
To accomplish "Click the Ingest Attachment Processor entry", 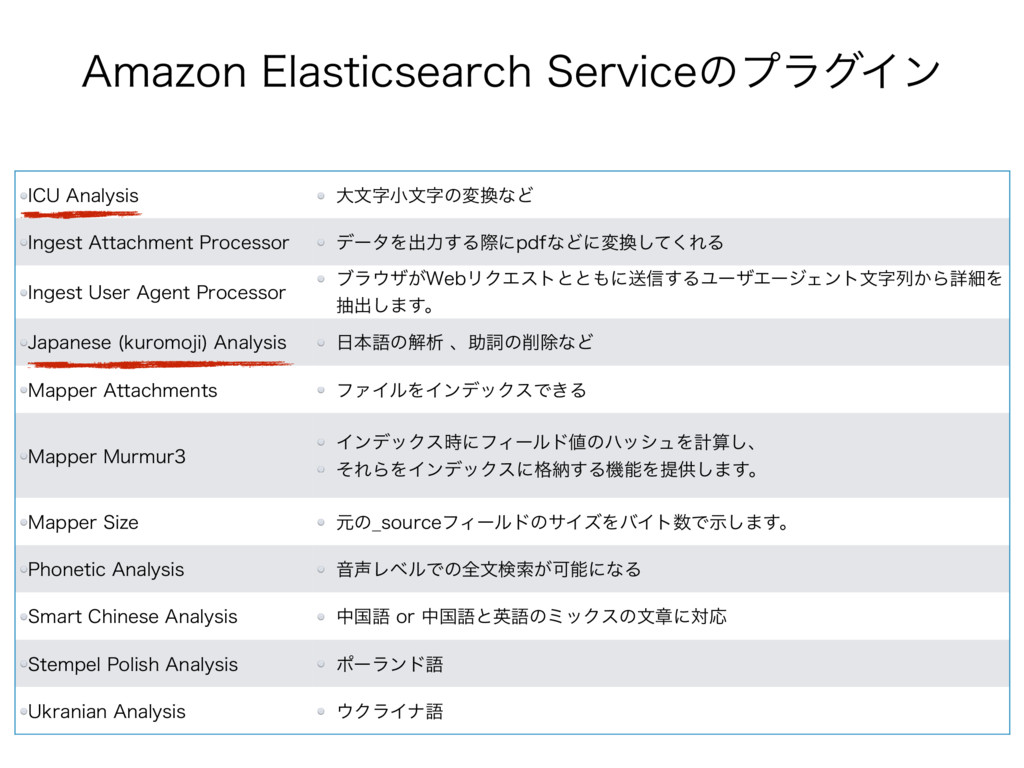I will point(158,242).
